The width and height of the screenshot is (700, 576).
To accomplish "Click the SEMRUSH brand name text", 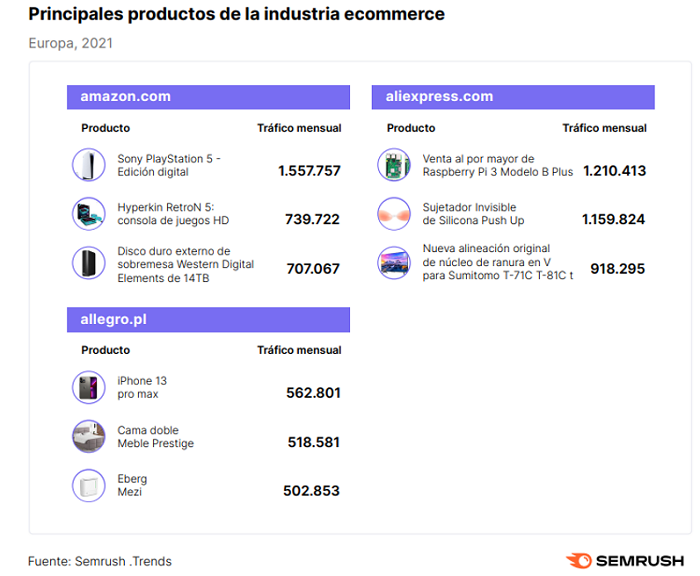I will [x=640, y=561].
